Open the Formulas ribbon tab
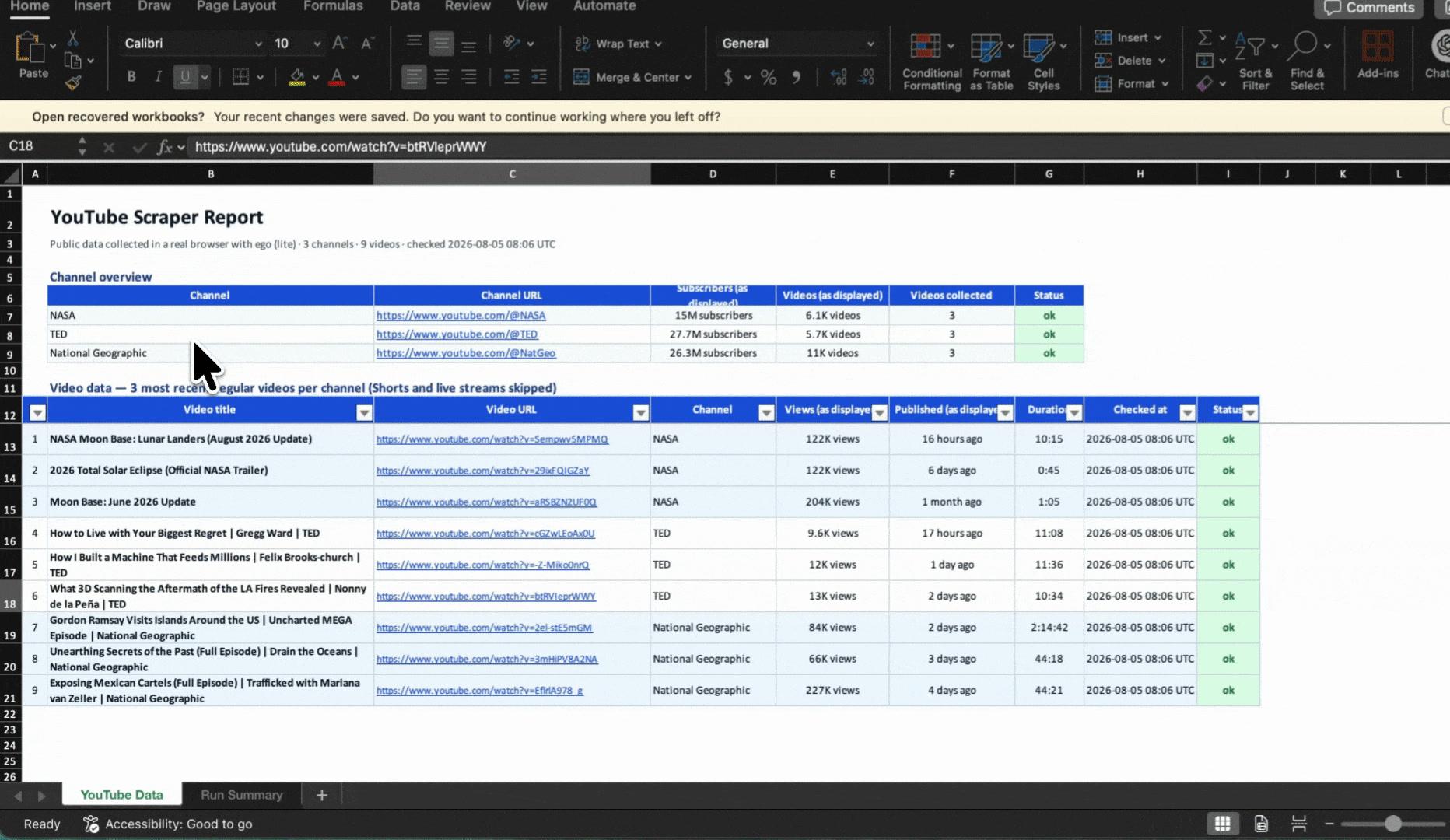 pos(333,6)
